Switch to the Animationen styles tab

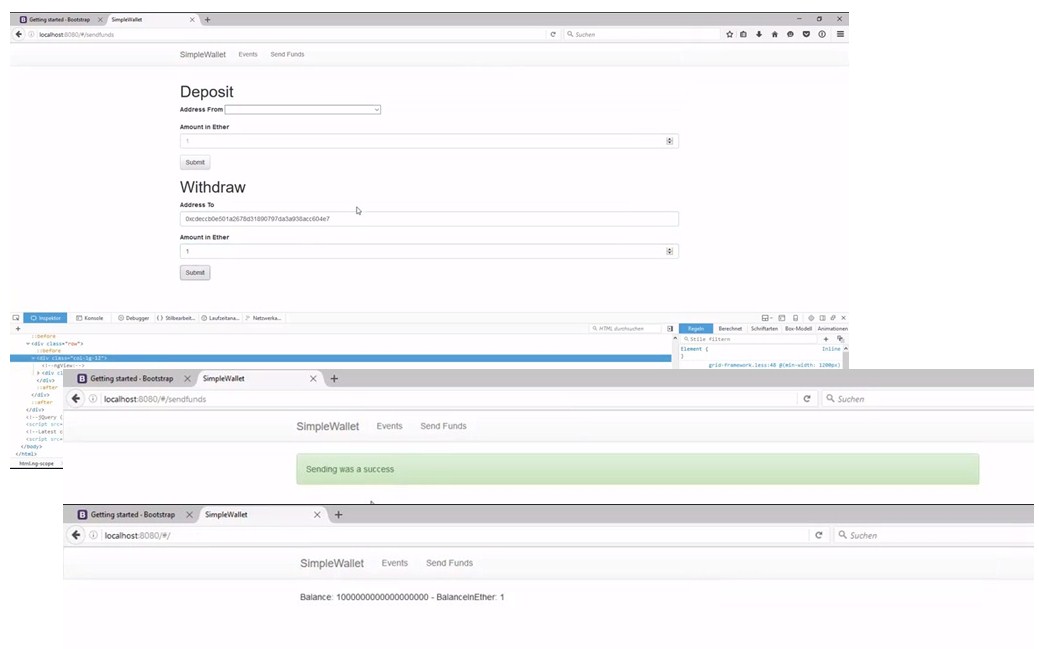point(832,329)
